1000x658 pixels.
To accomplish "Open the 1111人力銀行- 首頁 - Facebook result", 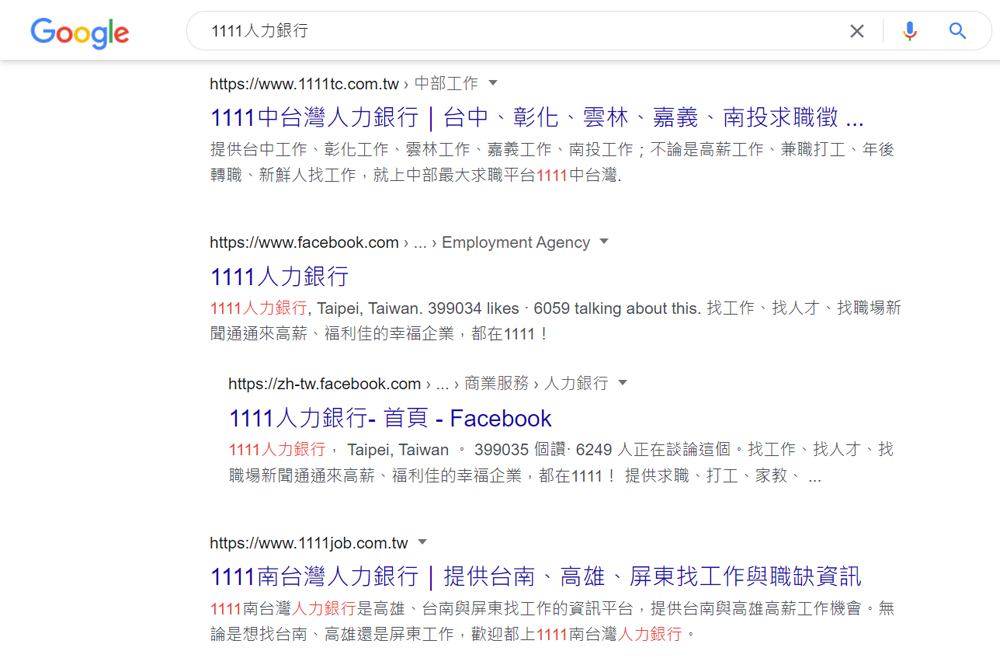I will [x=390, y=418].
